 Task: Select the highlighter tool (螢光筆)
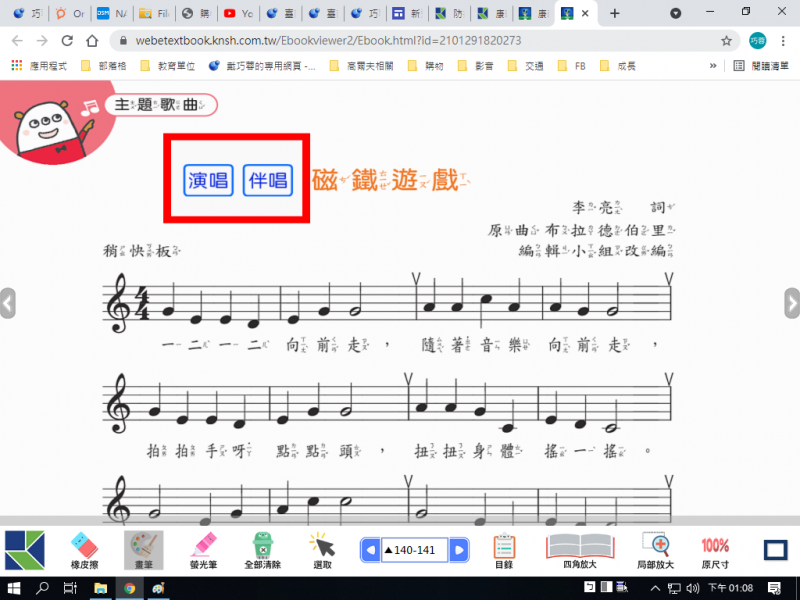click(x=203, y=549)
